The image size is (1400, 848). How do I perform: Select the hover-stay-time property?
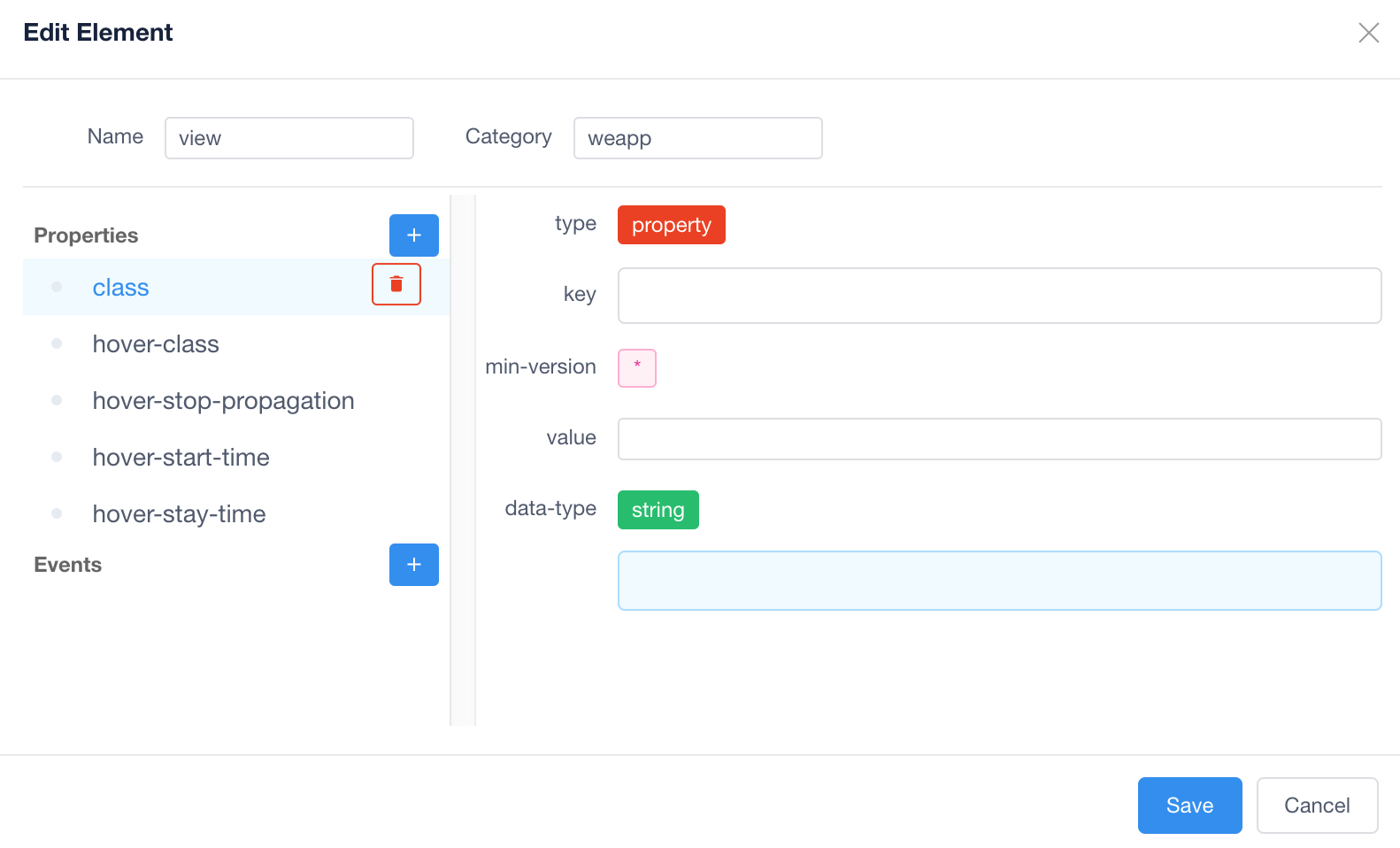coord(236,513)
